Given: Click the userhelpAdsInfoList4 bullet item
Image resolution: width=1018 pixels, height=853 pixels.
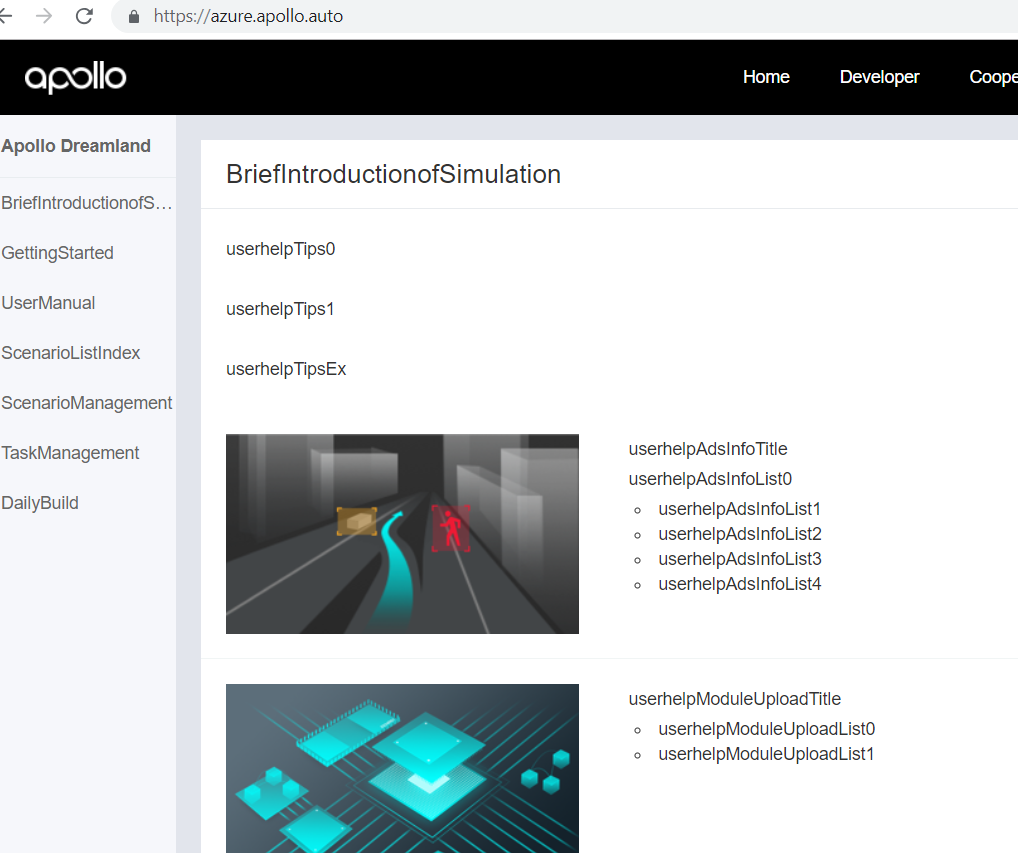Looking at the screenshot, I should [739, 584].
